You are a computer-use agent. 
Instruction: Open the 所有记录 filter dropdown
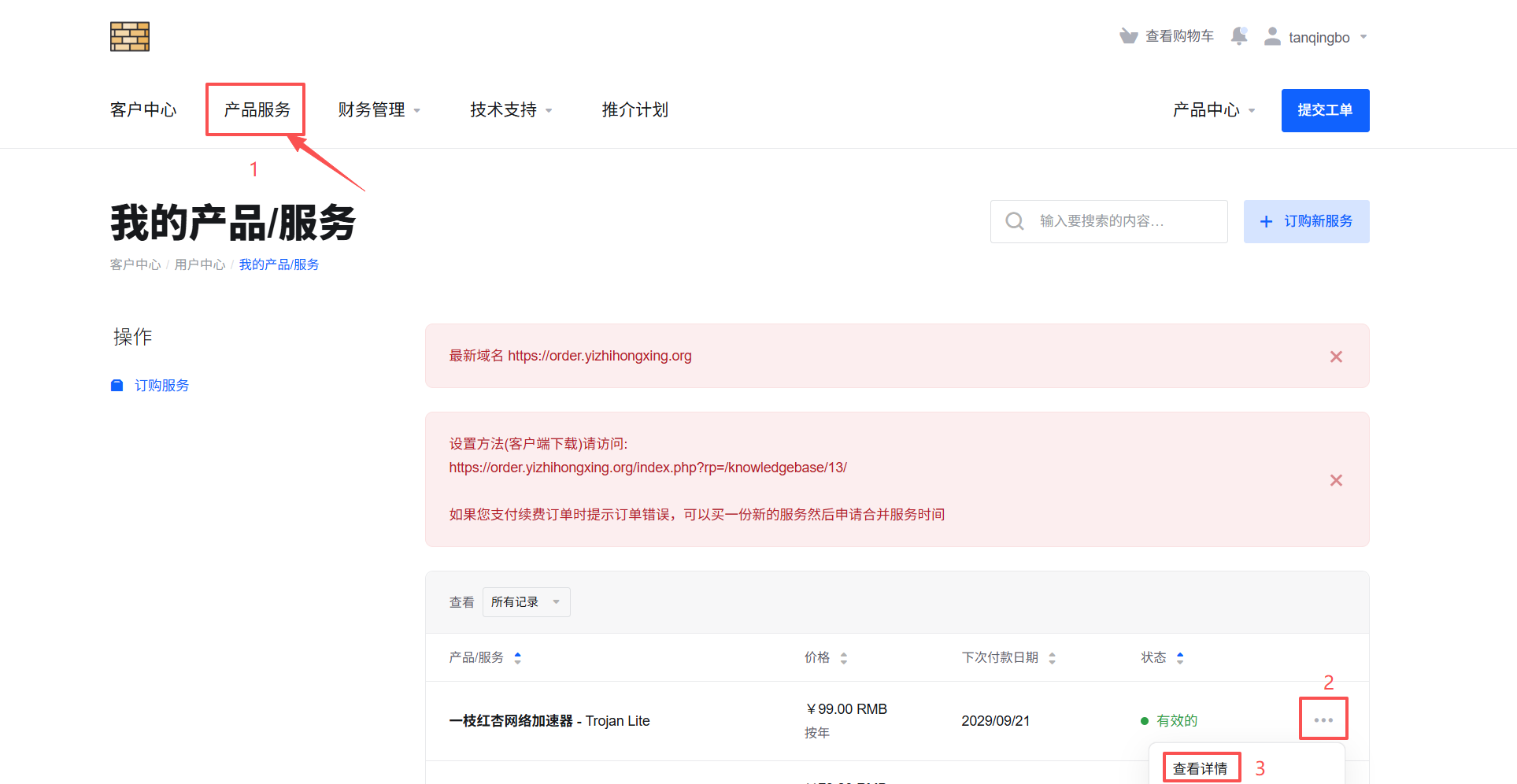[526, 602]
